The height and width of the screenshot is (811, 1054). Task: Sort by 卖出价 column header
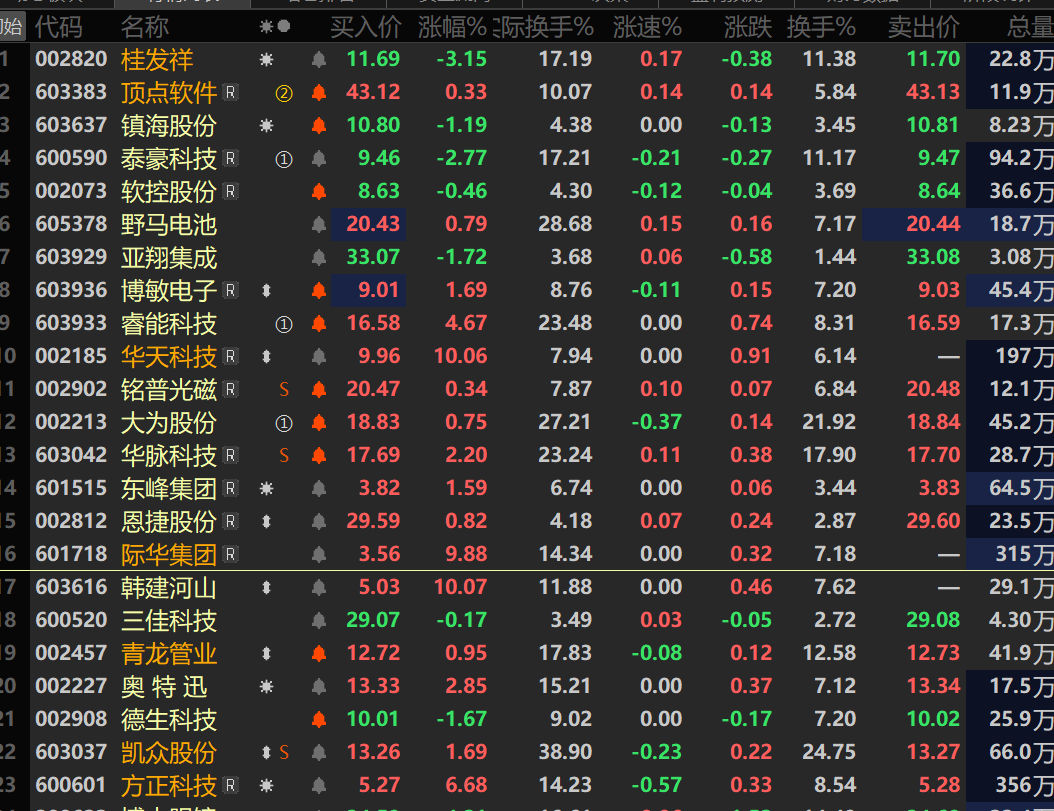point(924,27)
